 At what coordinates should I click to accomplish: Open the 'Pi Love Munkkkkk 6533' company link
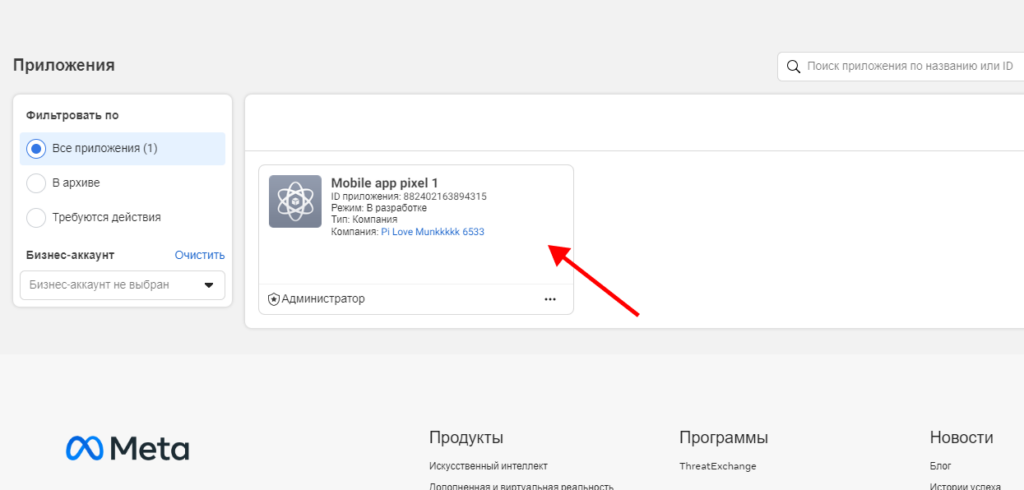[x=432, y=232]
